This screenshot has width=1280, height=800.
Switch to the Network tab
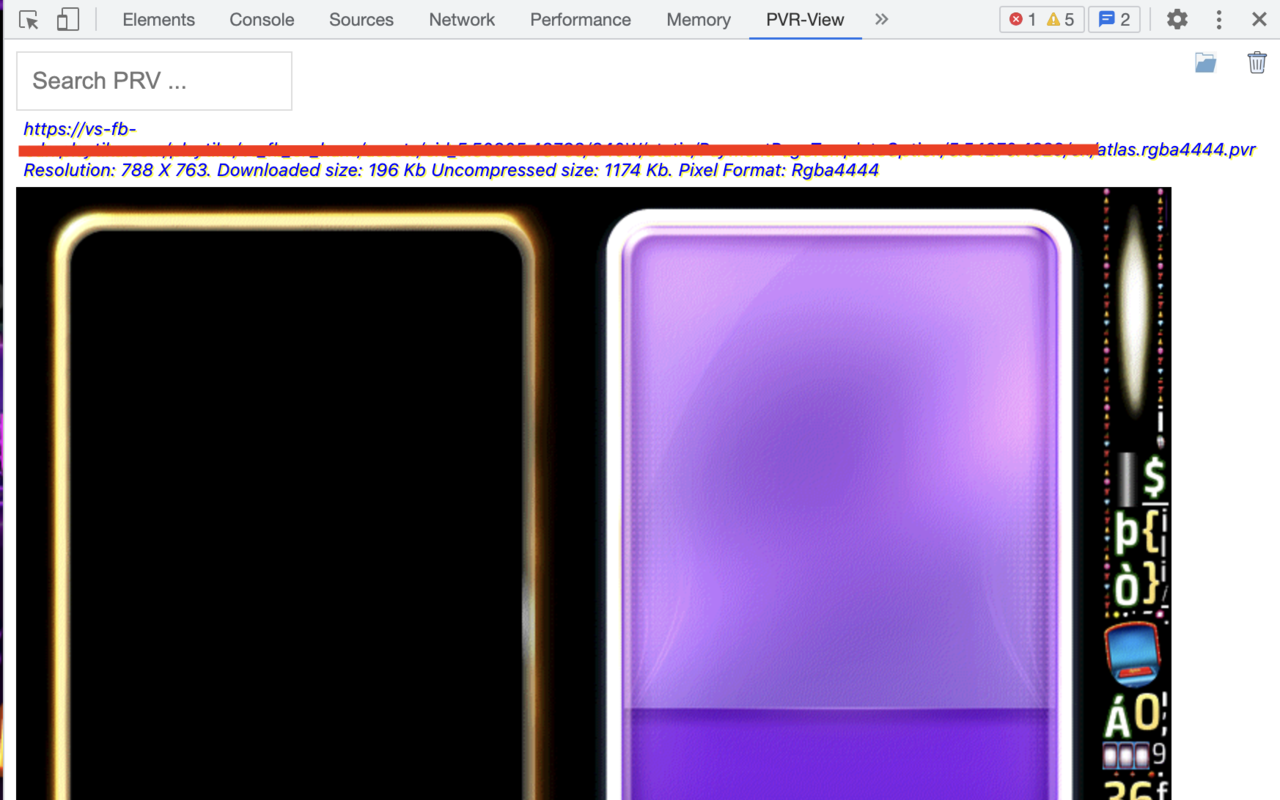pos(461,19)
